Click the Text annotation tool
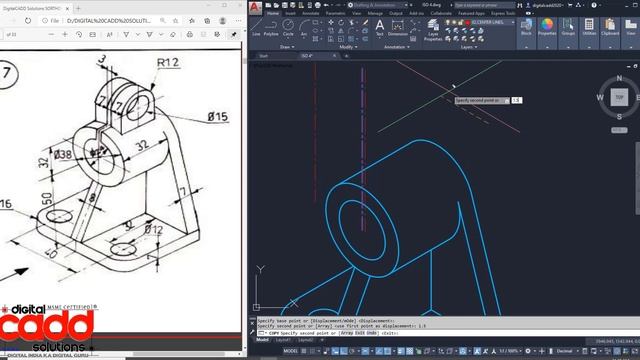 [x=380, y=28]
